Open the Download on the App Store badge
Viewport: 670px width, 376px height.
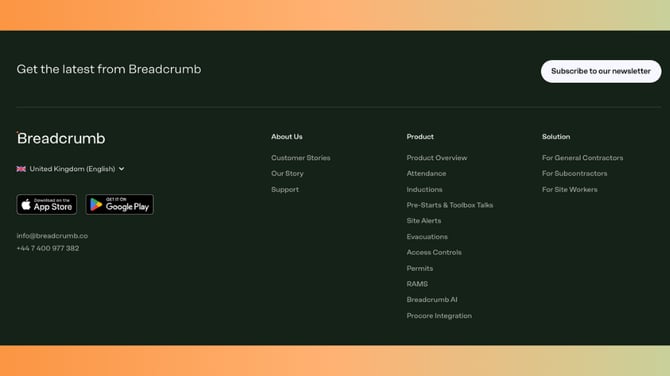pos(47,205)
